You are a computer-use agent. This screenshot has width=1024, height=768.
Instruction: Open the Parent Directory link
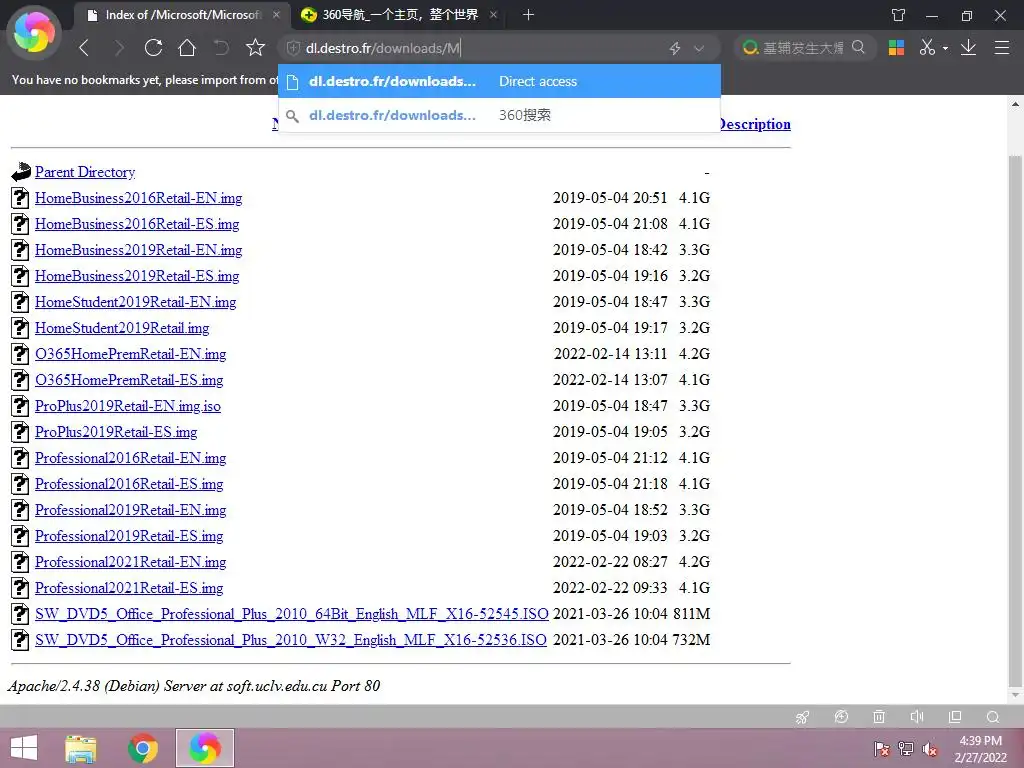pyautogui.click(x=85, y=172)
